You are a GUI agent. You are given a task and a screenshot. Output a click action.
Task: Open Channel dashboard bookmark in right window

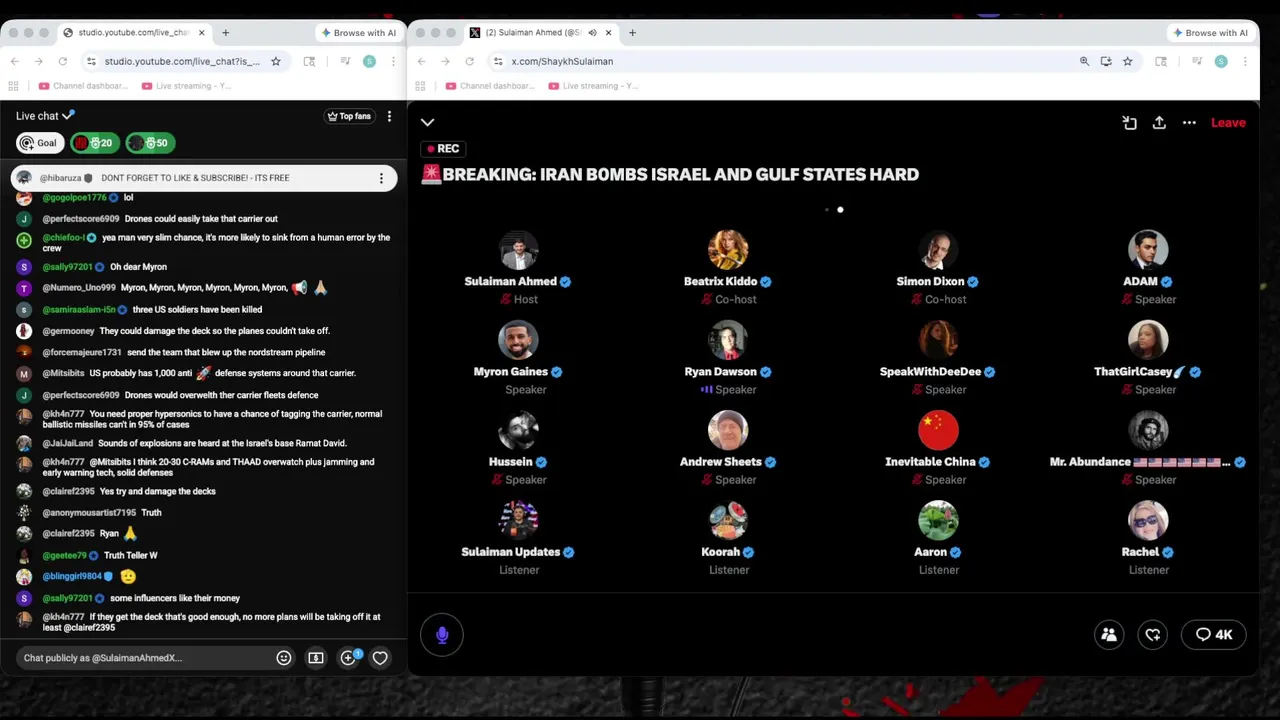(490, 86)
